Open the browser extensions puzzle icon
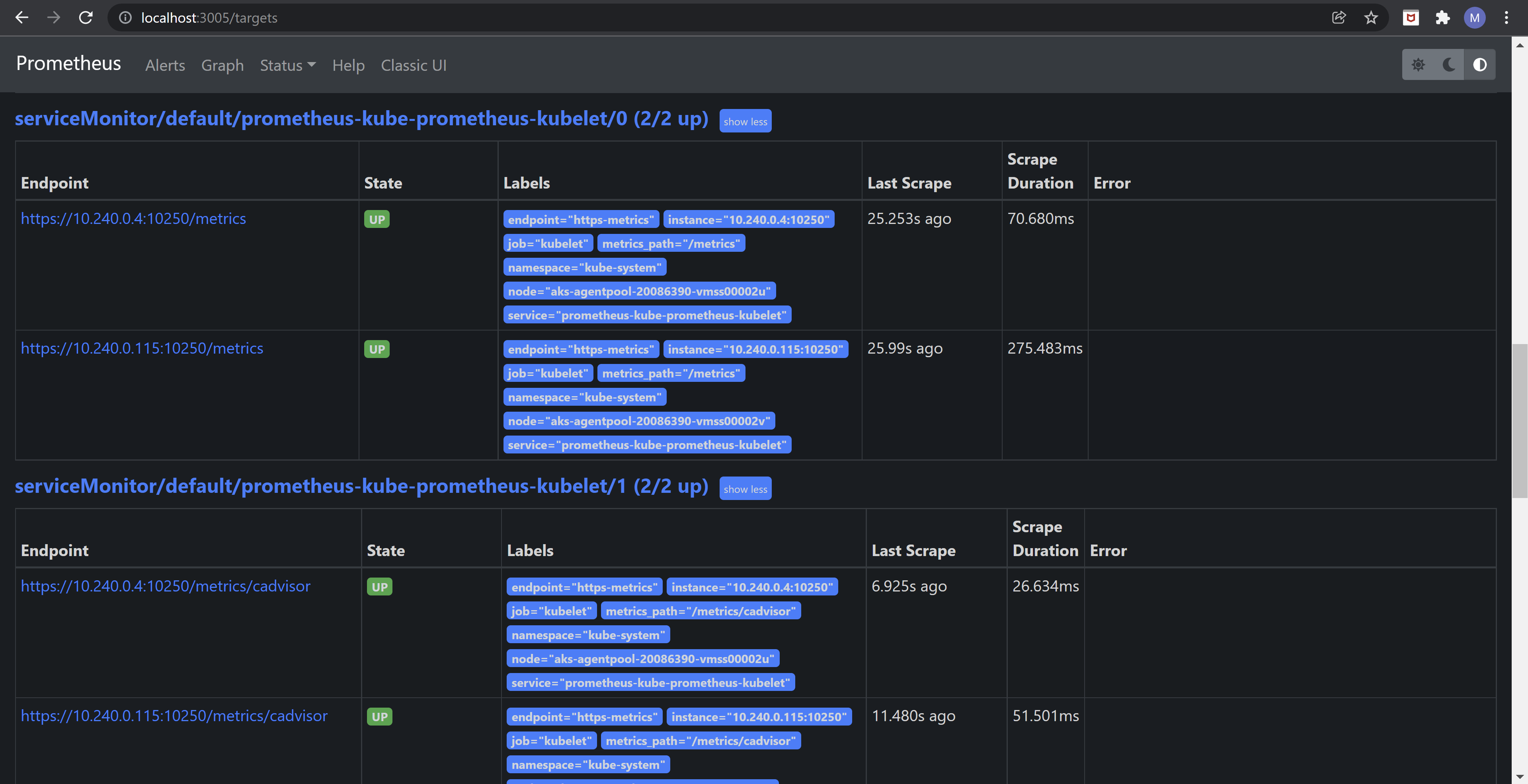The image size is (1528, 784). click(1442, 18)
